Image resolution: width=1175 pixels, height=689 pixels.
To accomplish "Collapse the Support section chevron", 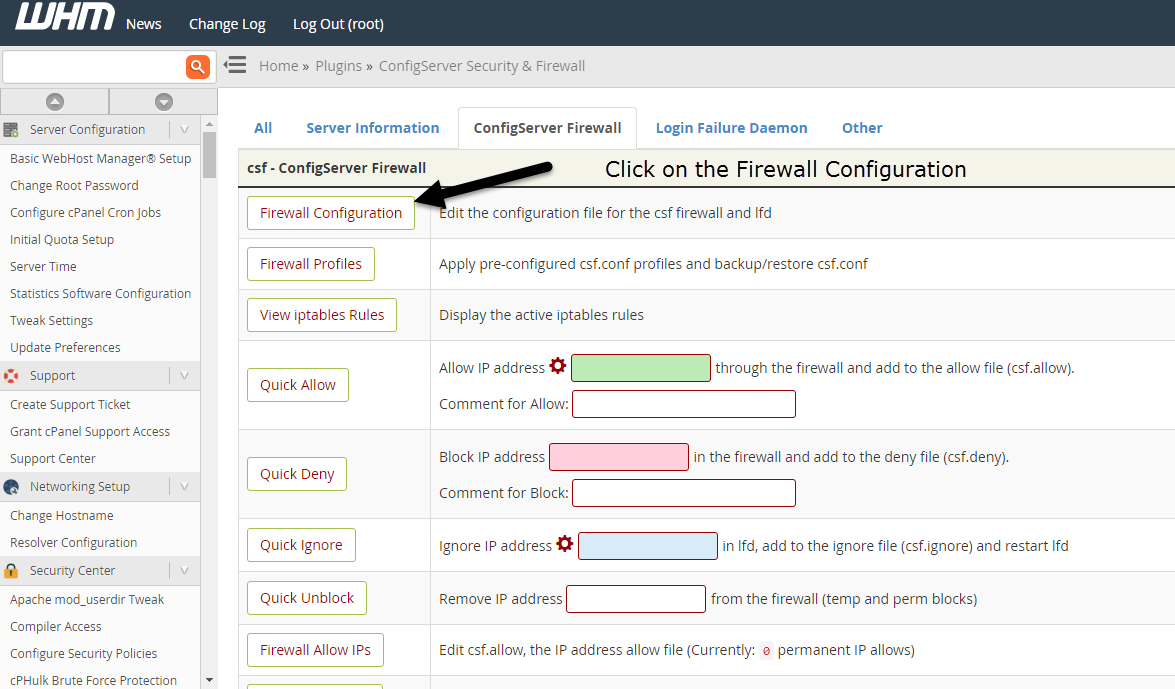I will 184,376.
